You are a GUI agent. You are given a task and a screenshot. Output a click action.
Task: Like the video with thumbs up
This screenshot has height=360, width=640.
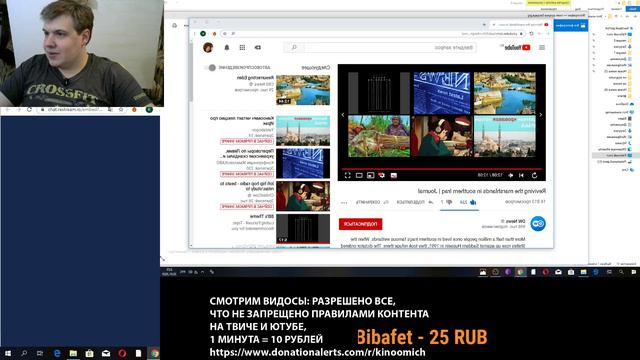473,202
